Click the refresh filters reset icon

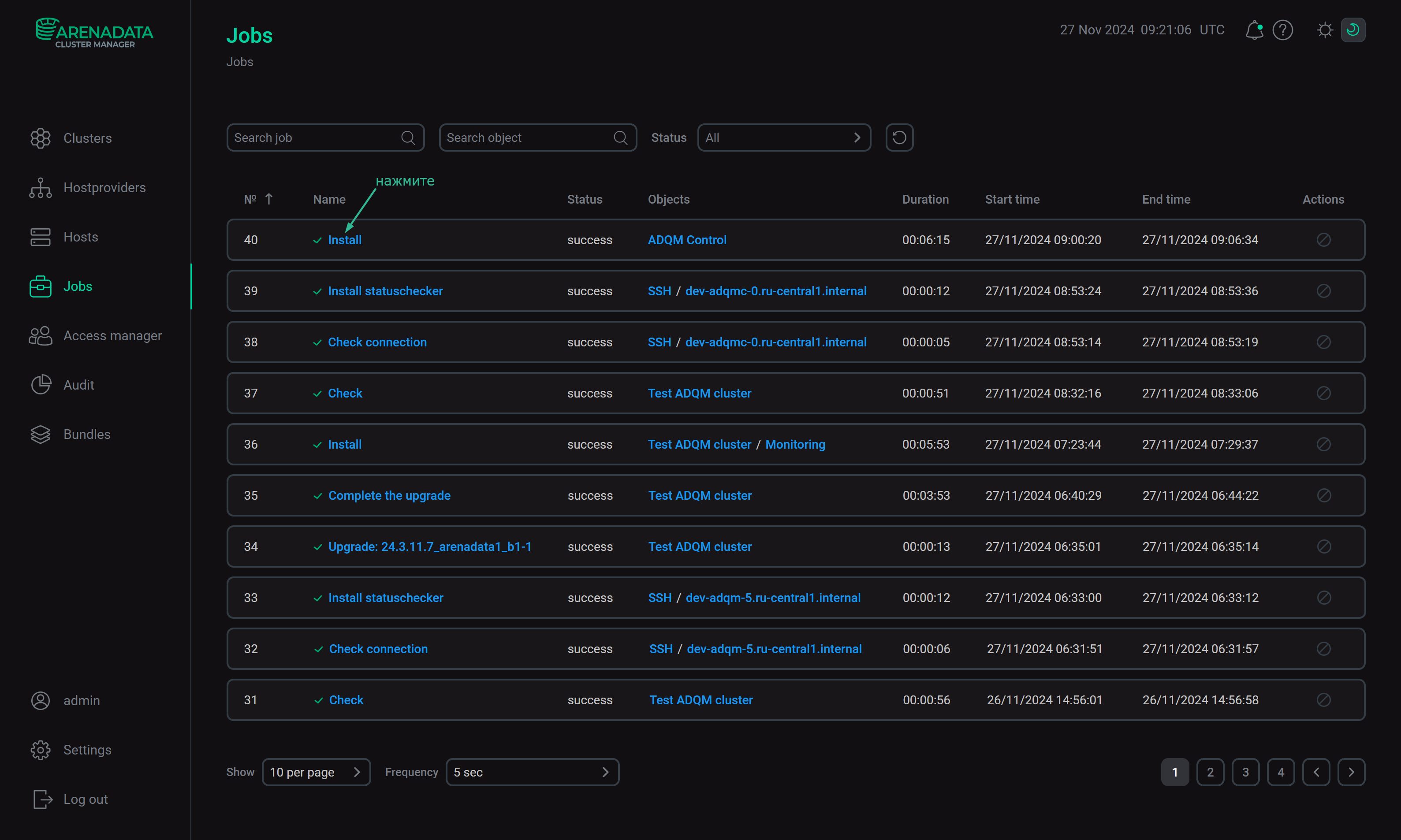point(899,138)
